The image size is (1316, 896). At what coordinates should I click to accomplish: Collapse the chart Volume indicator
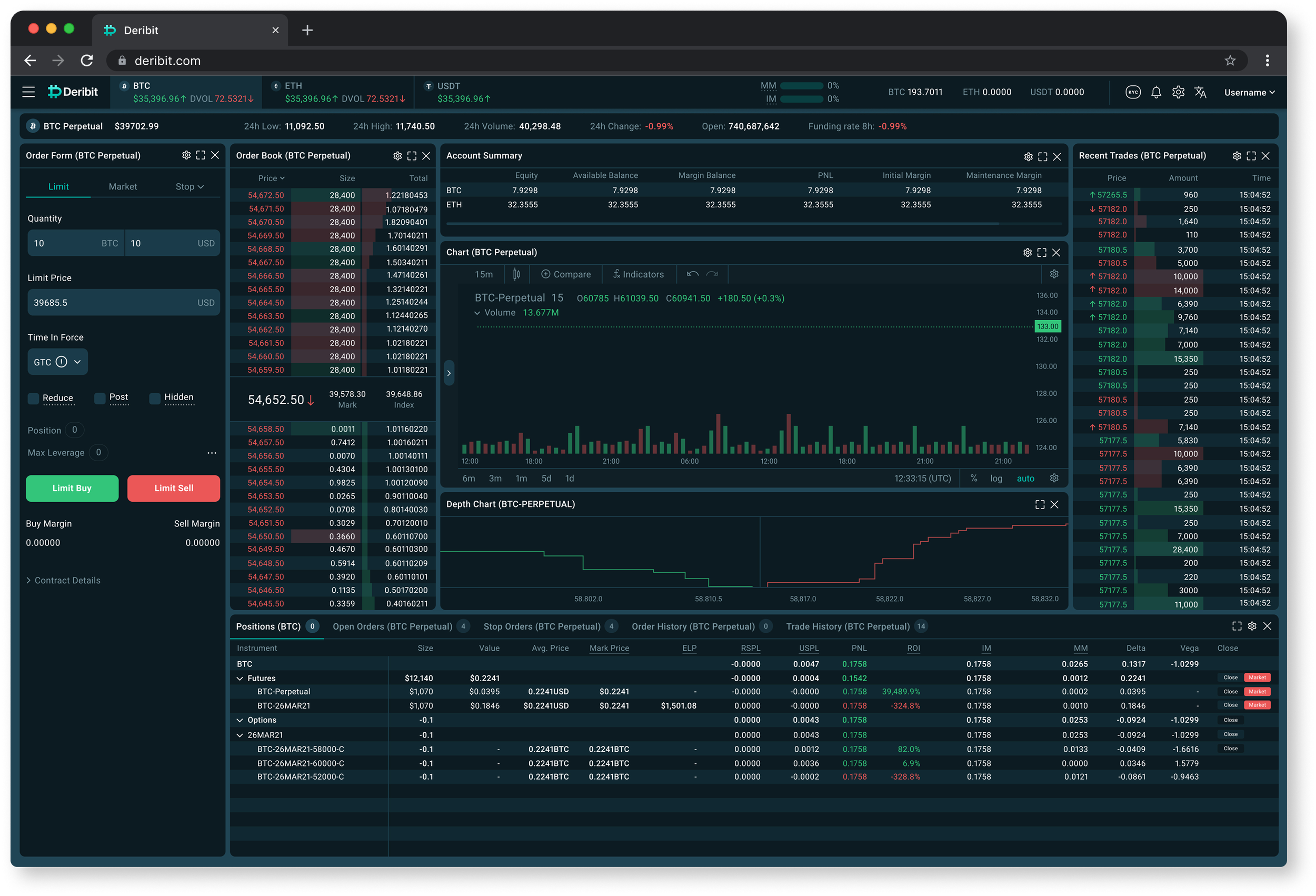point(477,313)
